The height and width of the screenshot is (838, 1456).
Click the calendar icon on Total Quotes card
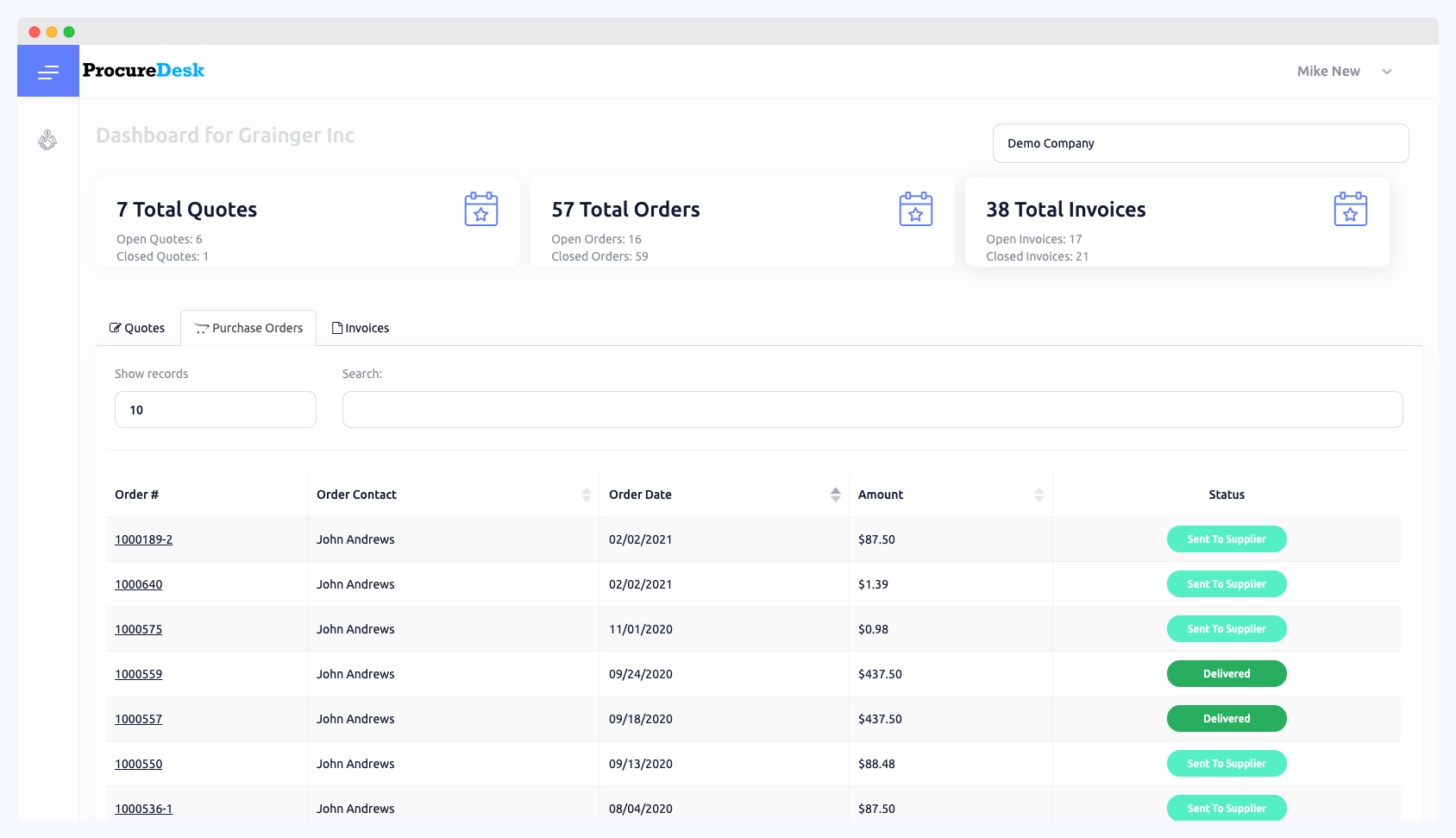click(x=480, y=209)
